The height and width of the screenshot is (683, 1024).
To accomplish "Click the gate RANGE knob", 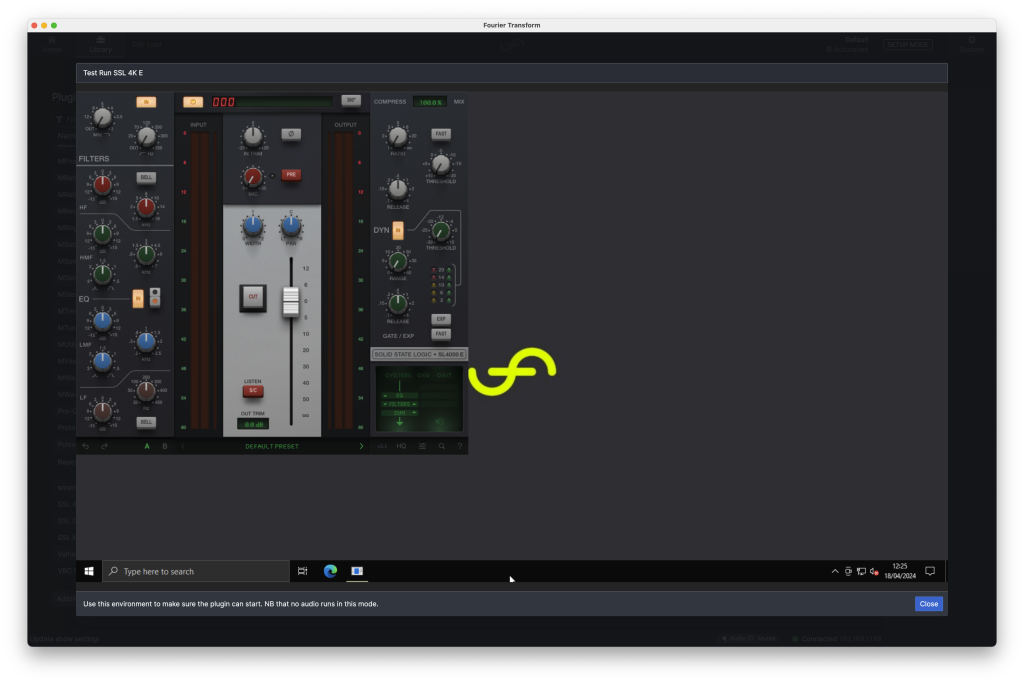I will [x=398, y=262].
